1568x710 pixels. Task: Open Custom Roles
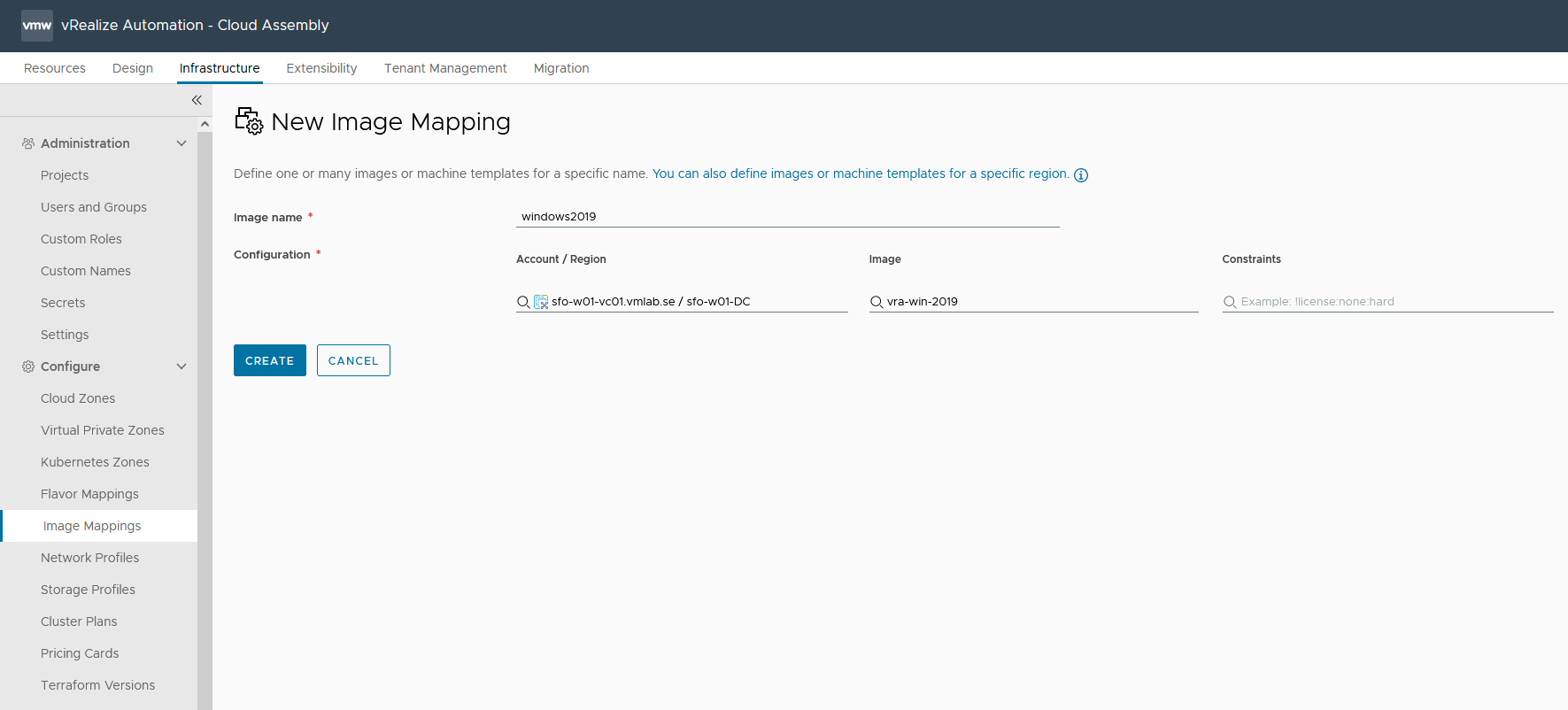coord(81,239)
